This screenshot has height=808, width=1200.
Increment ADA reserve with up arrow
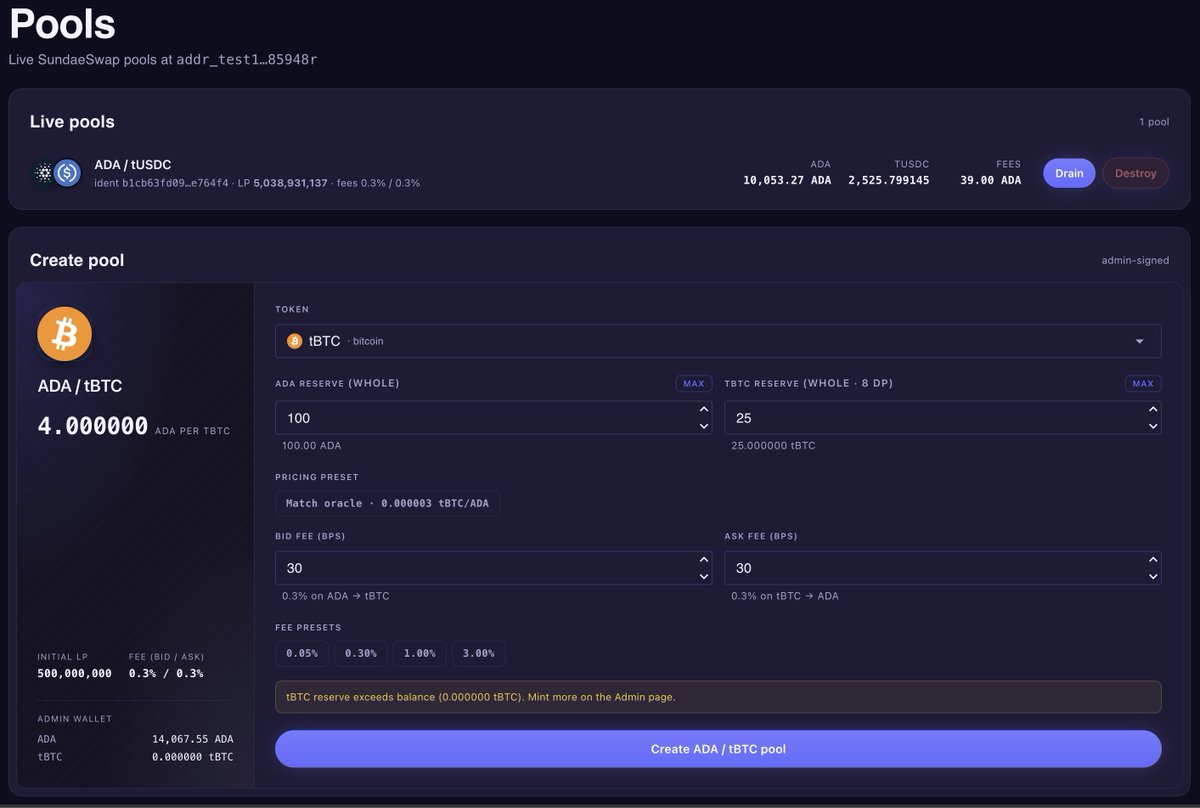pyautogui.click(x=704, y=410)
